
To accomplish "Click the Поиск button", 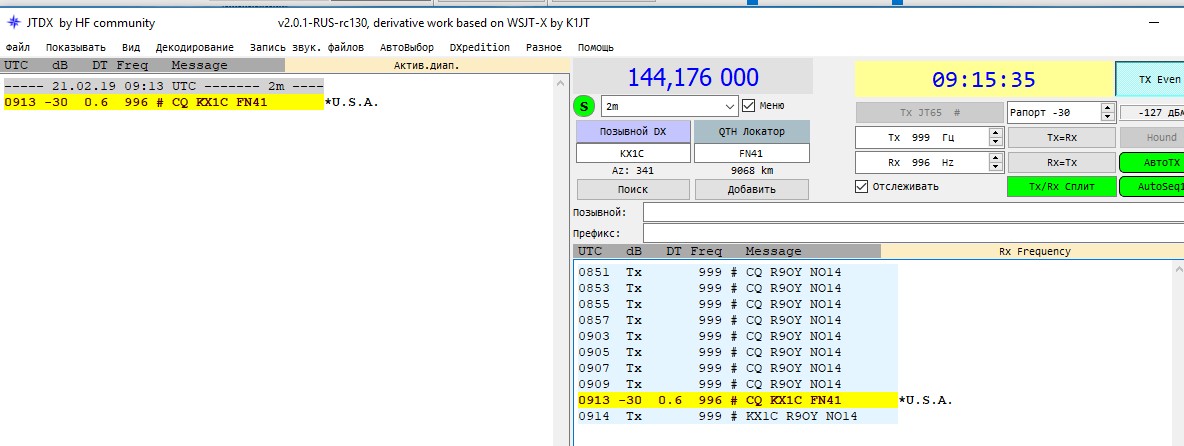I will pyautogui.click(x=632, y=189).
